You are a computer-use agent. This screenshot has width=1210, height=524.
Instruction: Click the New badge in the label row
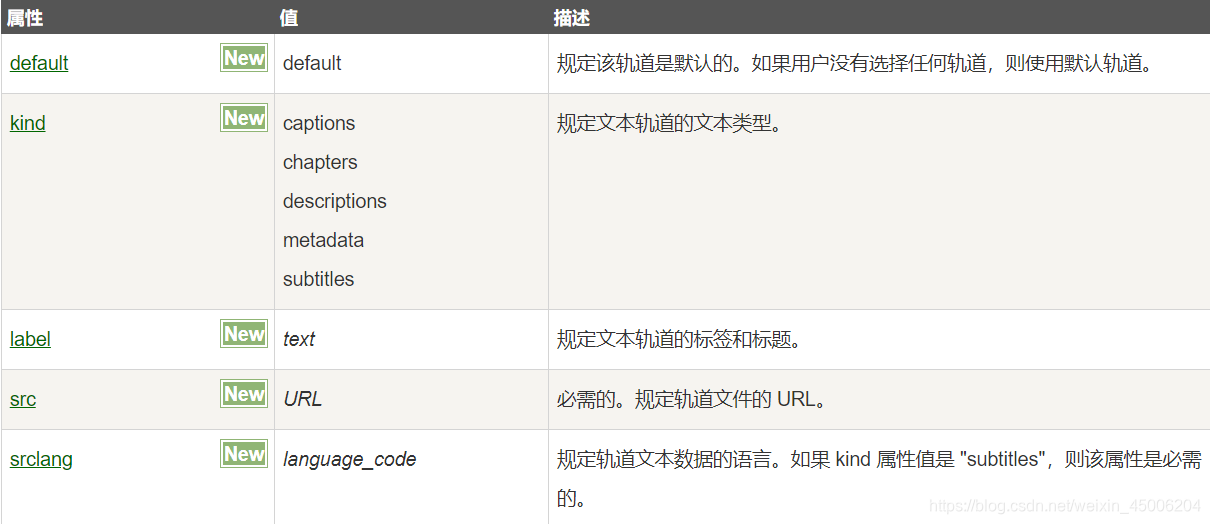pyautogui.click(x=244, y=334)
